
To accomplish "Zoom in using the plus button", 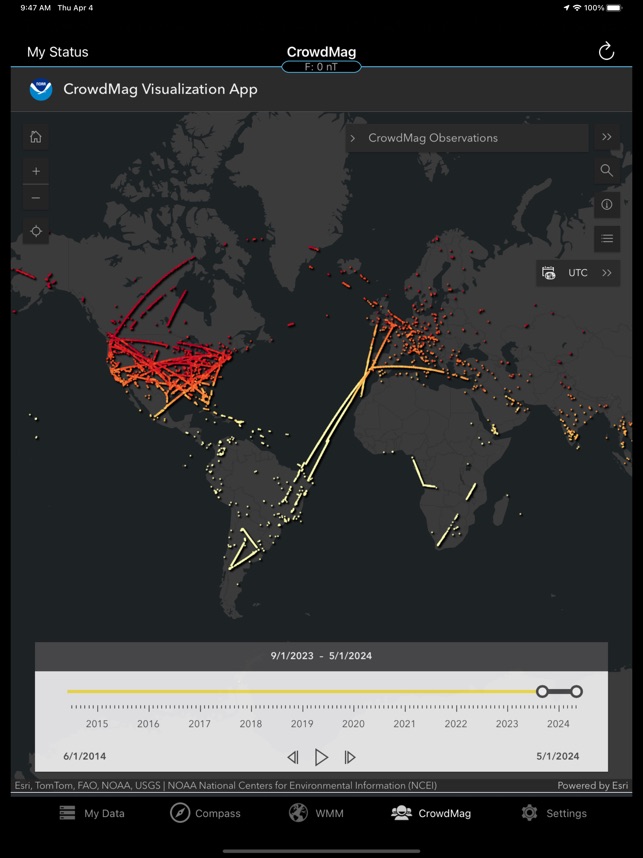I will pos(36,171).
